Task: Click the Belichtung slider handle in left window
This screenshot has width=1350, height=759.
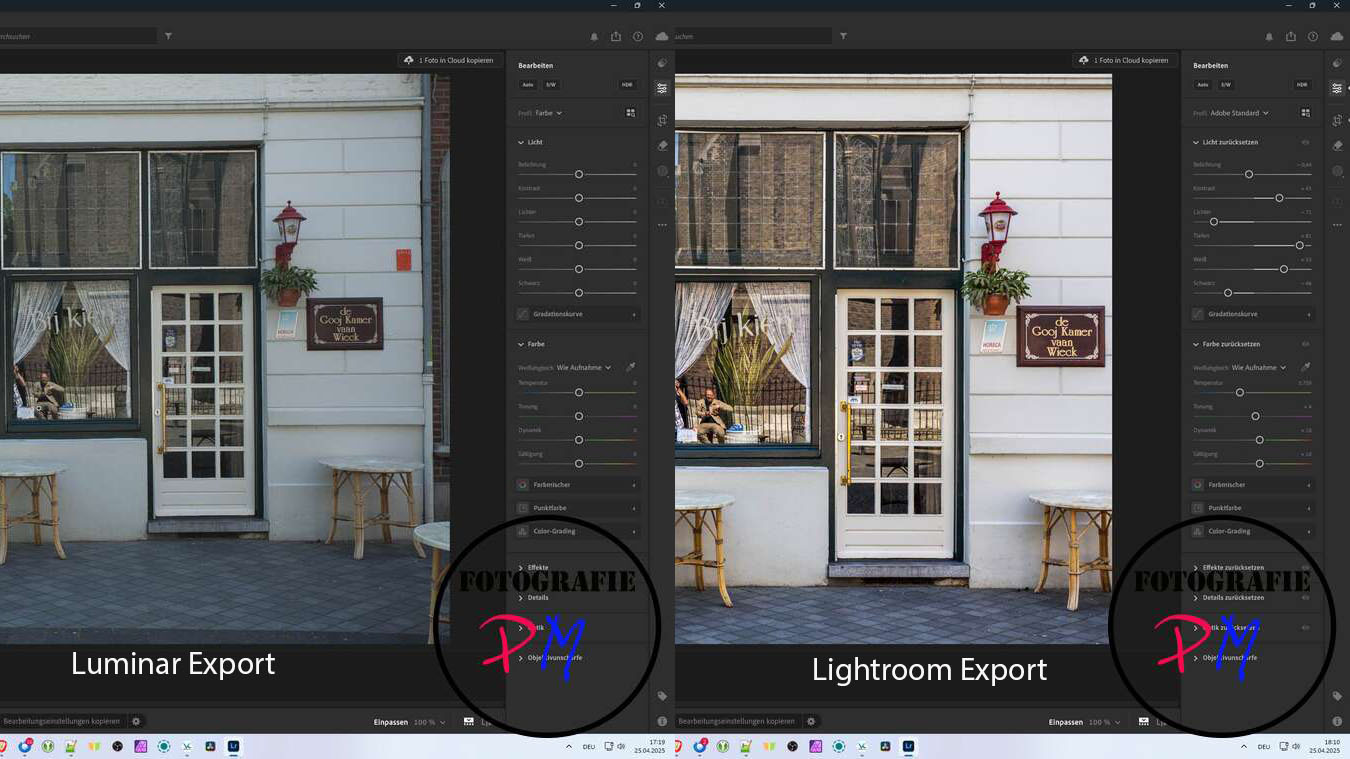Action: tap(579, 174)
